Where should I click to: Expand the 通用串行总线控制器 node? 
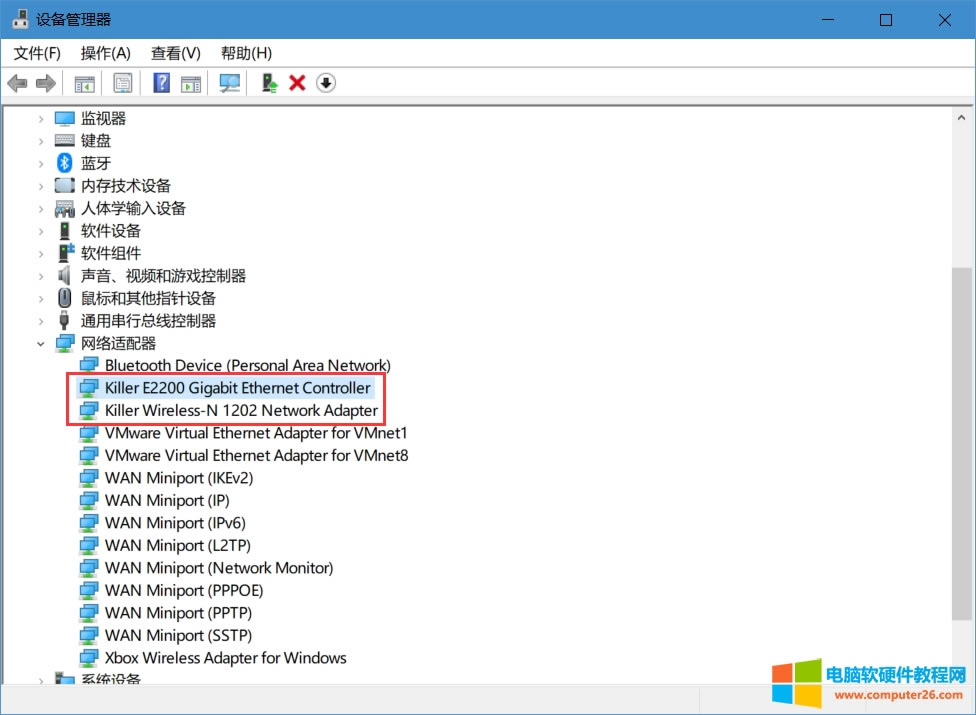(41, 321)
